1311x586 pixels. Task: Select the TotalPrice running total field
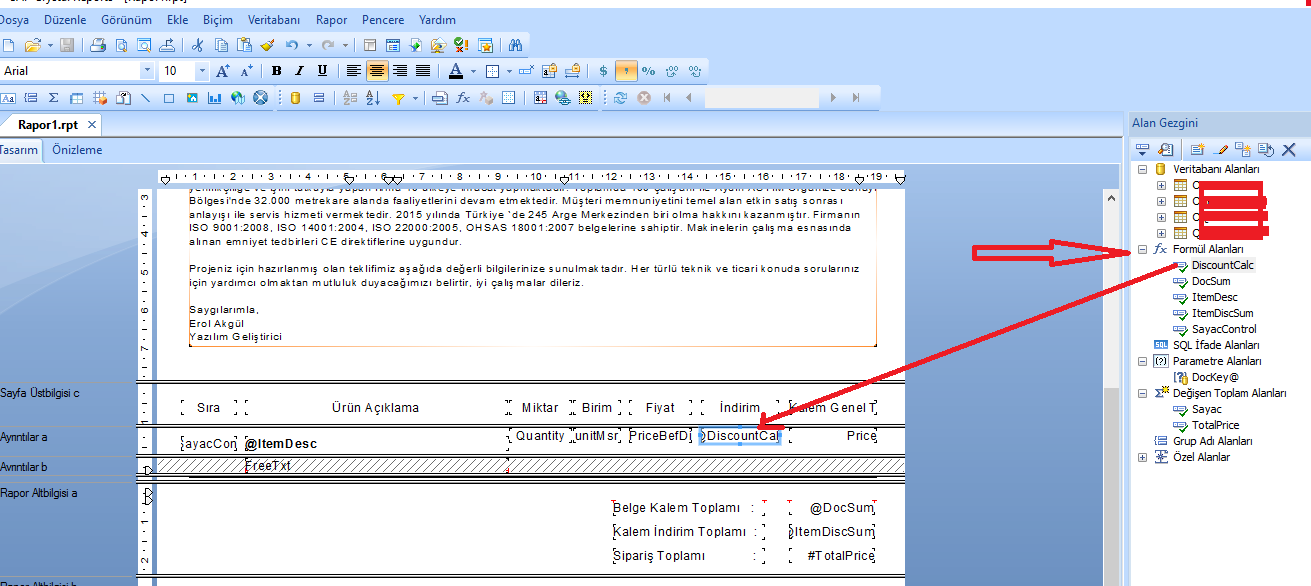pos(1217,425)
